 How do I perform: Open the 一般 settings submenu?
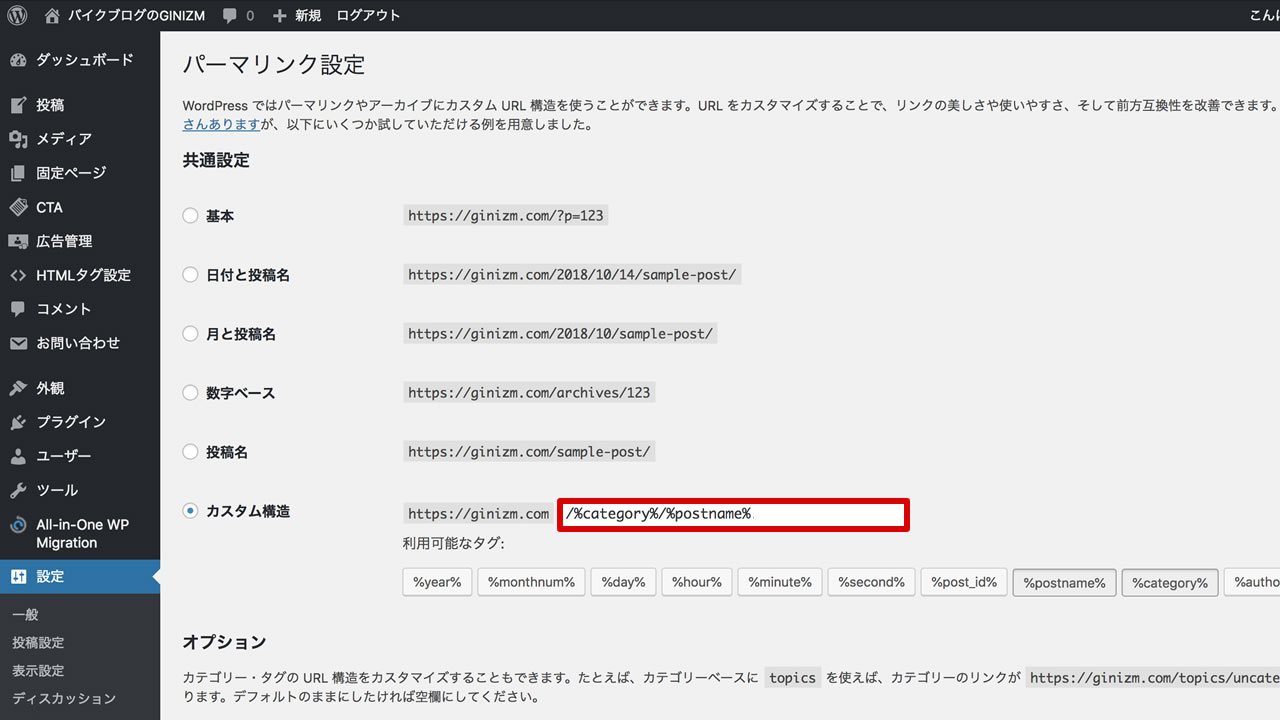25,615
